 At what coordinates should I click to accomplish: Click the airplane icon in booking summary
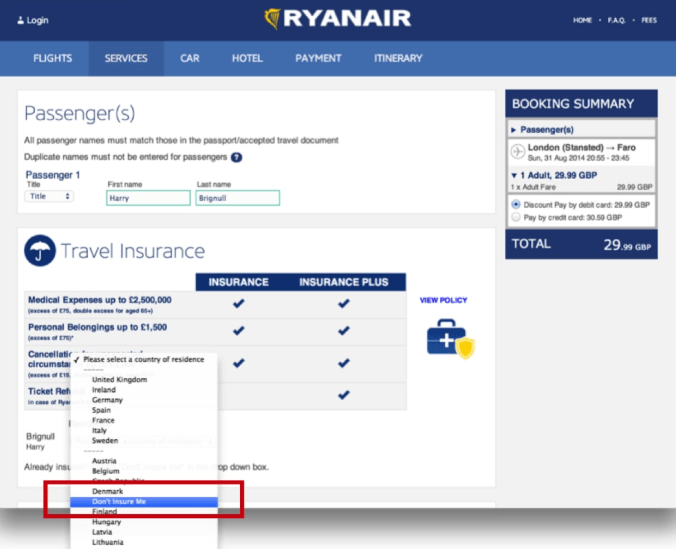pos(517,151)
